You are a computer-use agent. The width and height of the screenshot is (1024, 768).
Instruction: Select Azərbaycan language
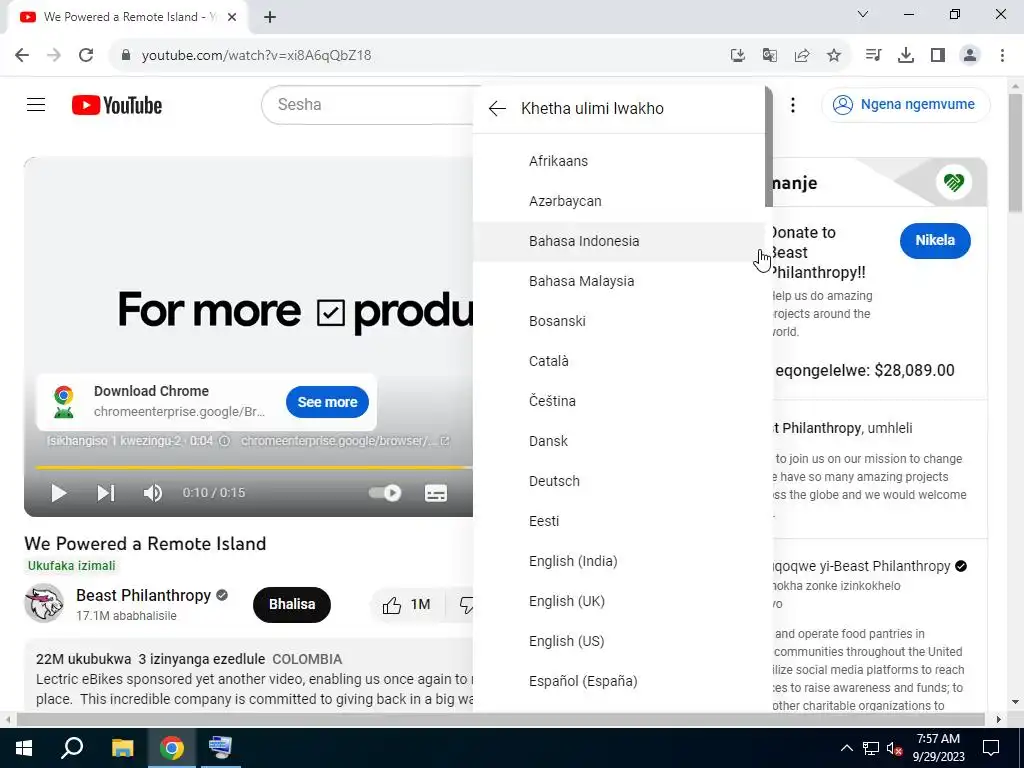click(618, 201)
